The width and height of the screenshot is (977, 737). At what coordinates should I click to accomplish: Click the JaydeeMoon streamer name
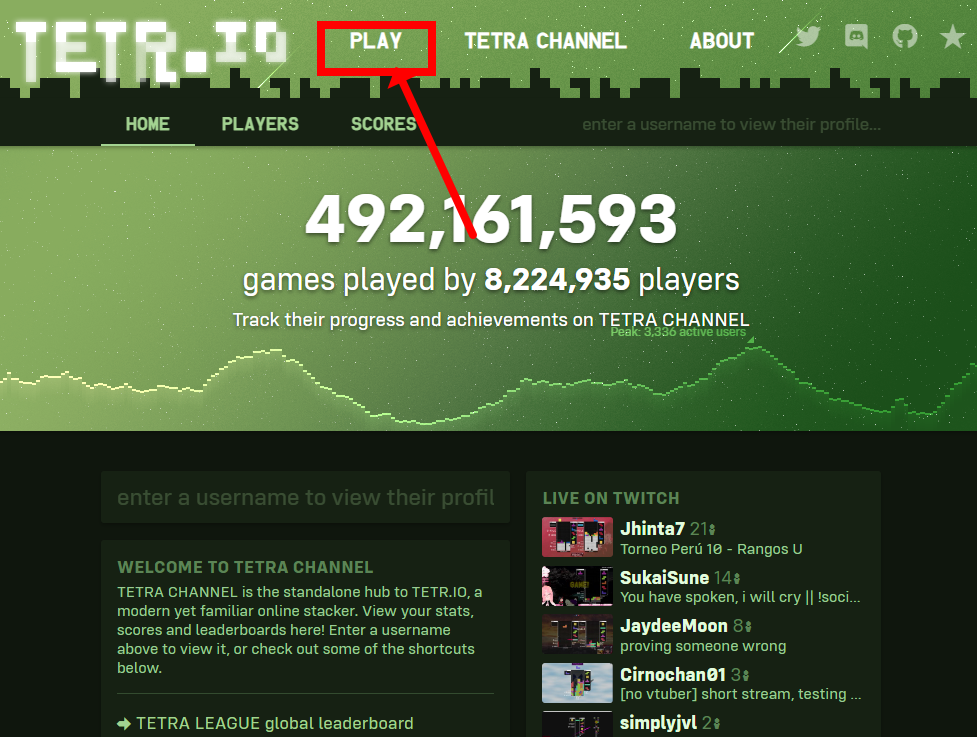pos(674,625)
